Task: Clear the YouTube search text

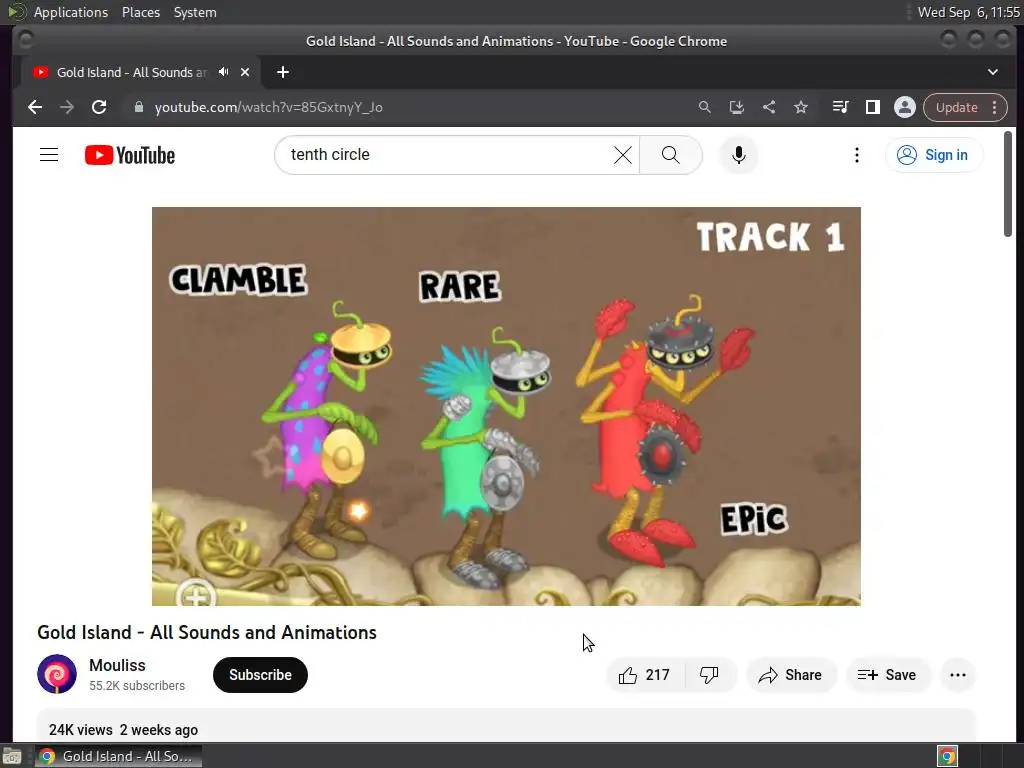Action: pyautogui.click(x=623, y=155)
